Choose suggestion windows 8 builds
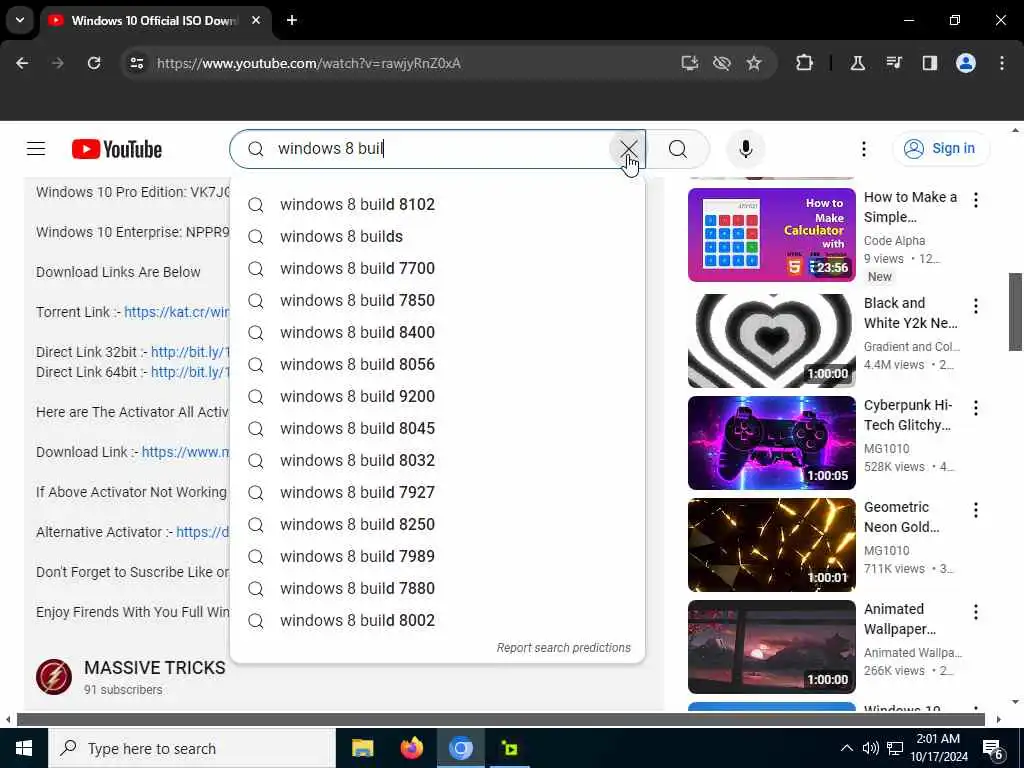This screenshot has height=768, width=1024. [x=438, y=236]
